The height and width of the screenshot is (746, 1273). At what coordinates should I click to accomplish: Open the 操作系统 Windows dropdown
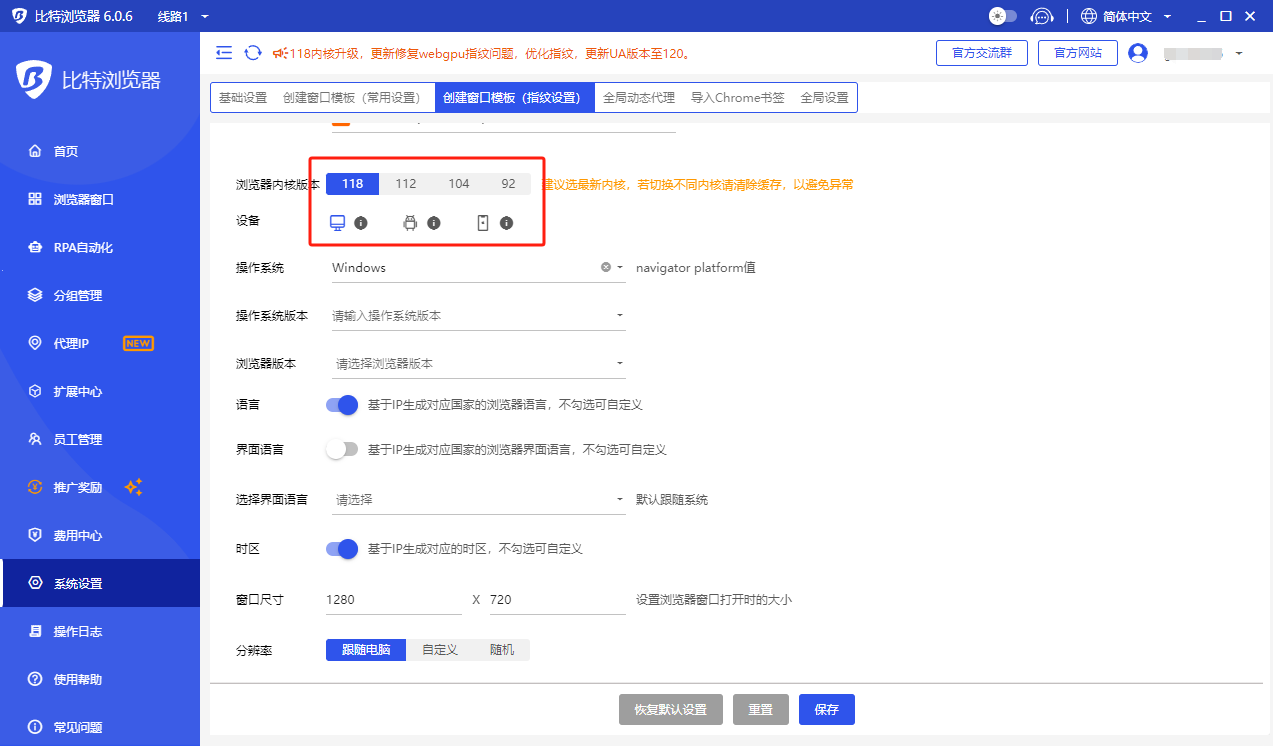[x=478, y=268]
